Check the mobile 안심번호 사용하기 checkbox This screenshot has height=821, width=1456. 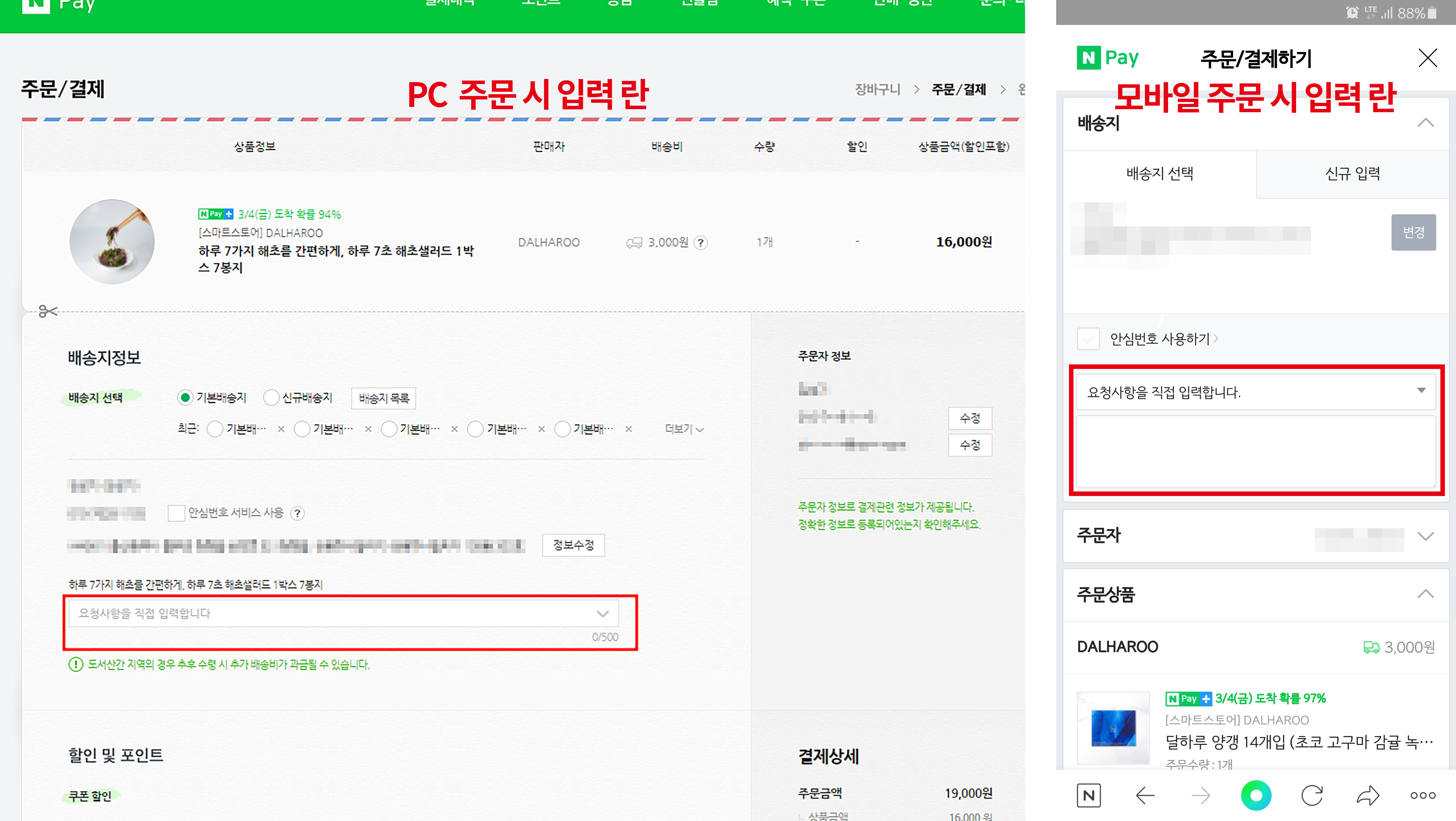pyautogui.click(x=1088, y=339)
